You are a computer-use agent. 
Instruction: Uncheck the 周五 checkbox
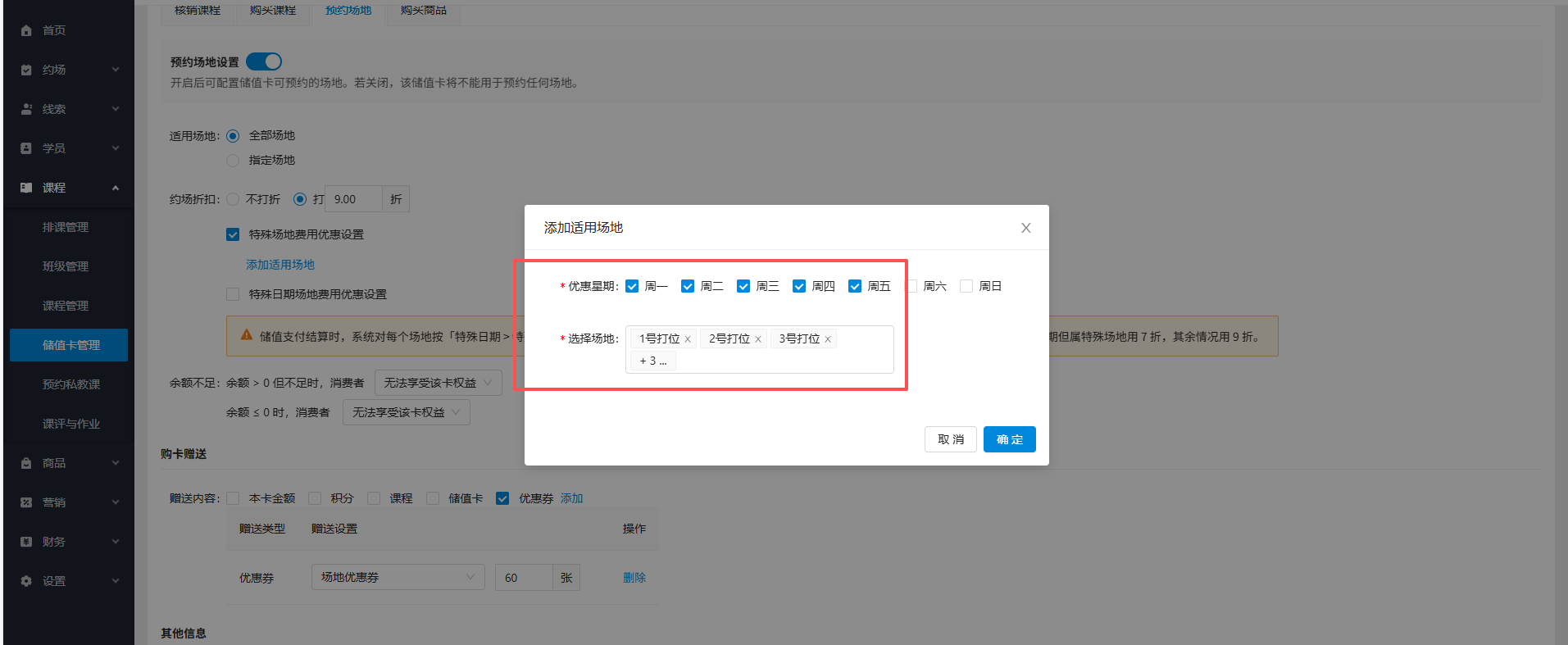click(x=855, y=286)
